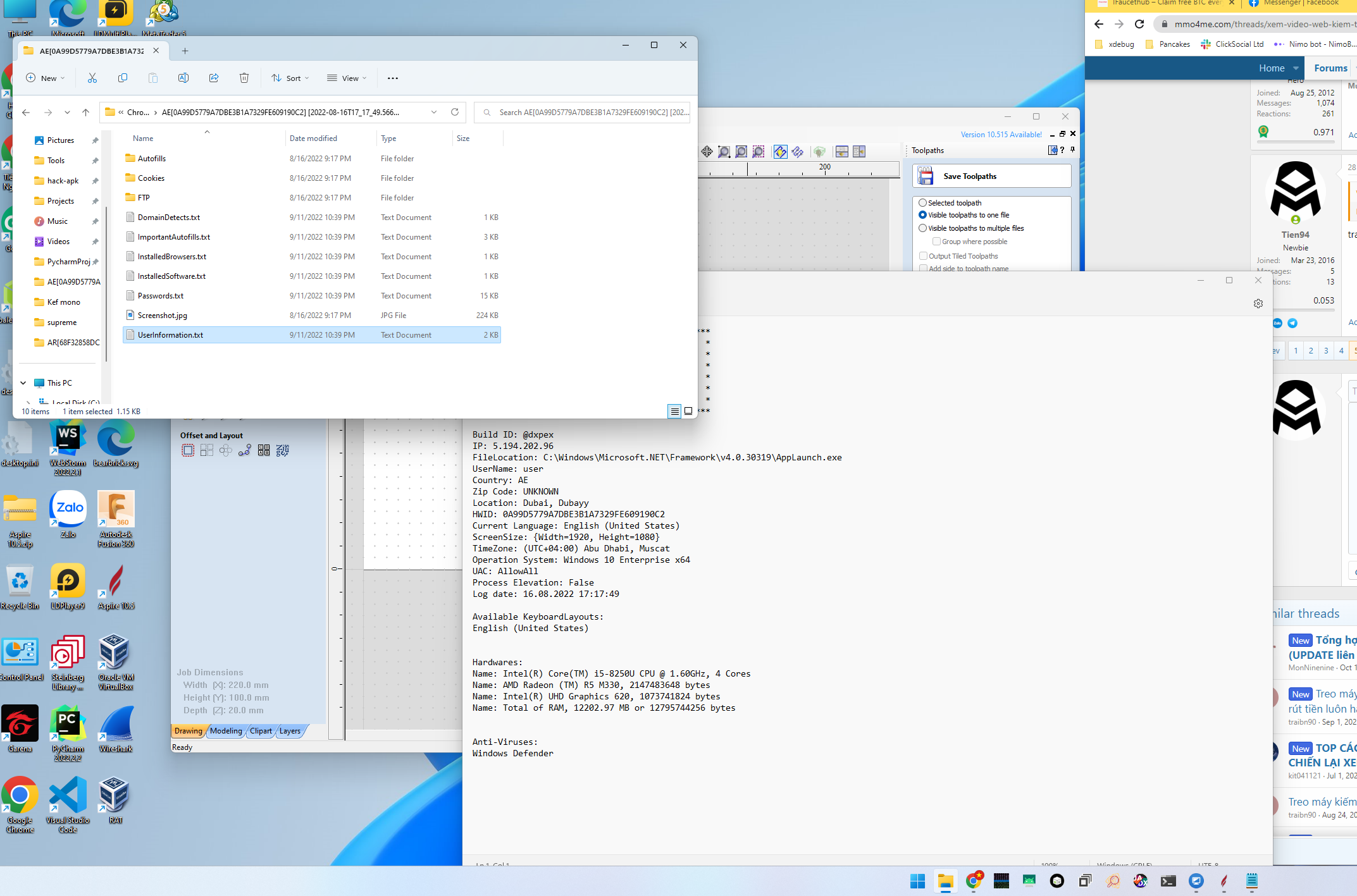Click the Windows Start button on taskbar
Image resolution: width=1357 pixels, height=896 pixels.
point(917,881)
